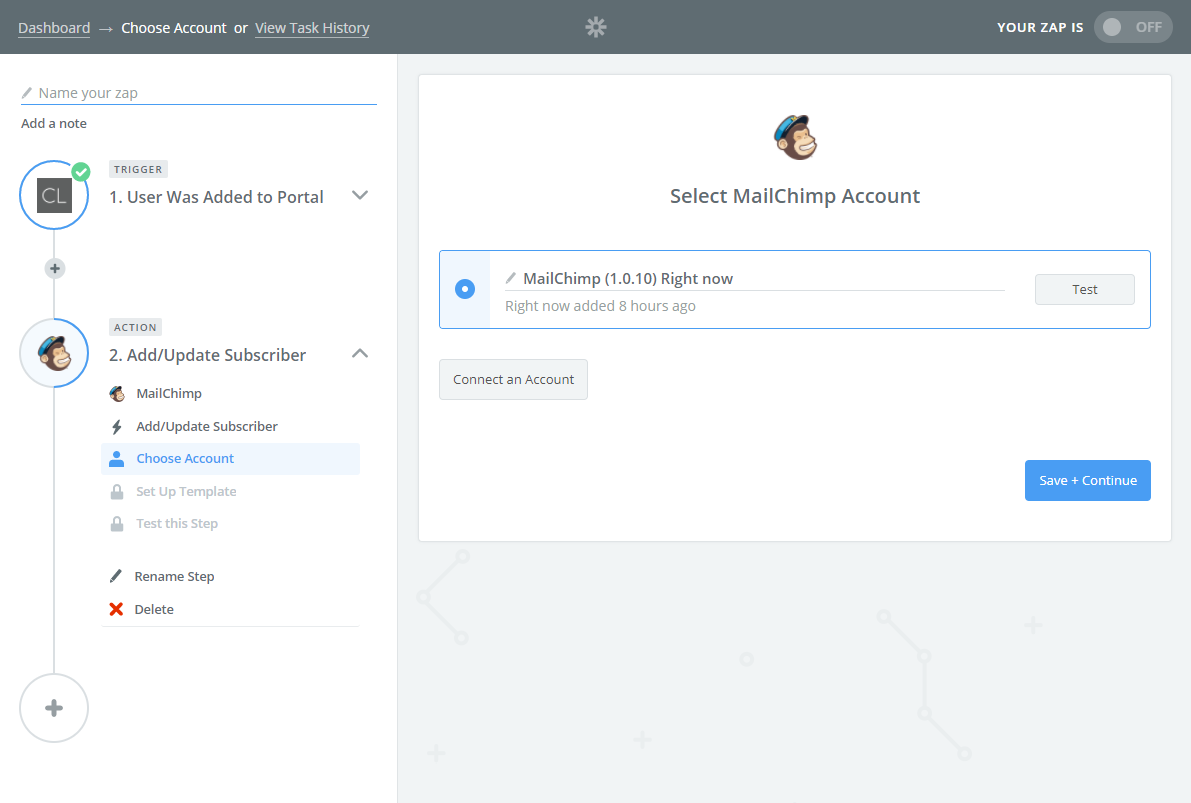1191x803 pixels.
Task: Click the Connect an Account button
Action: point(513,379)
